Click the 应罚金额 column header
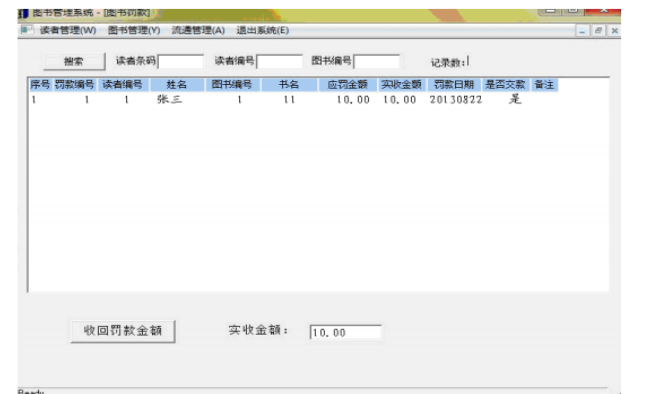This screenshot has width=652, height=394. point(347,85)
